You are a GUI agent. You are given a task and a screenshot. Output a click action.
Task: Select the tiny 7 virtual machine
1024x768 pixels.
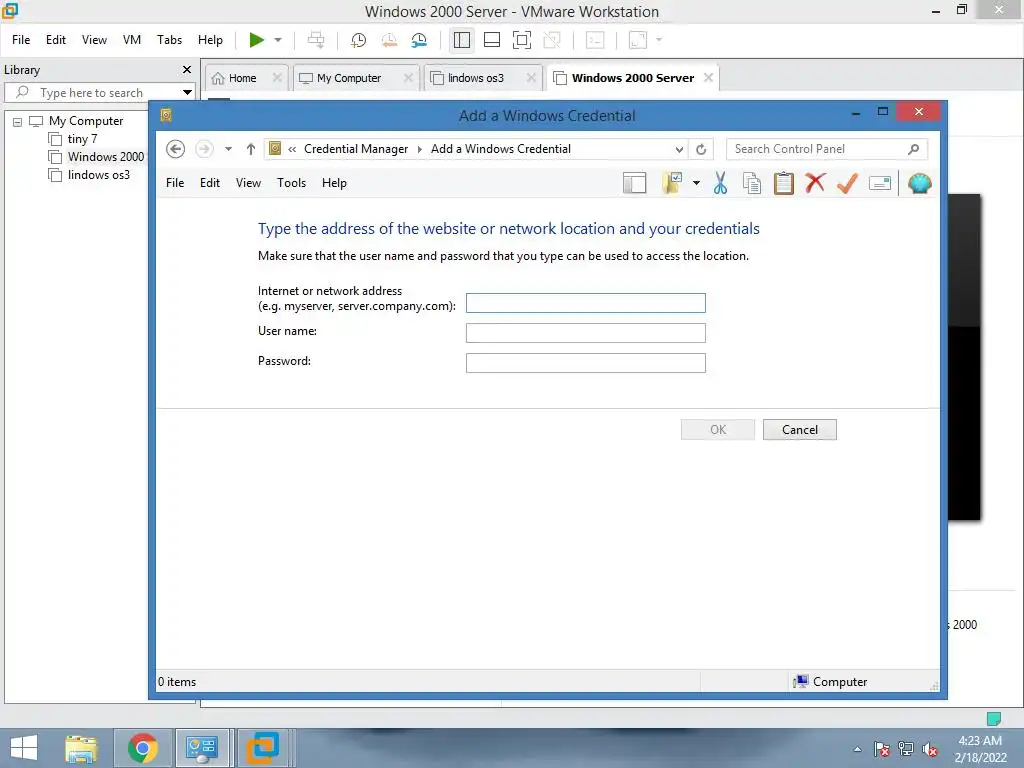pos(82,139)
